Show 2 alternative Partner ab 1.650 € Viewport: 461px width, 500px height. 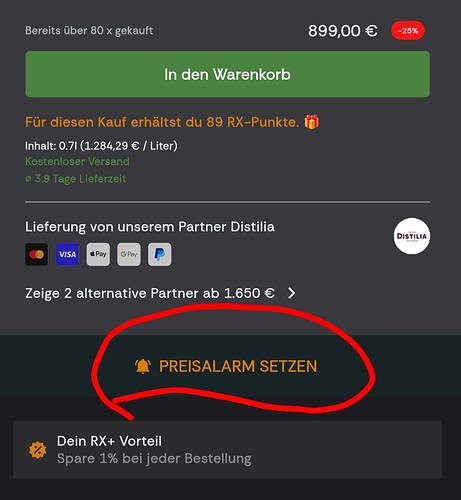150,293
